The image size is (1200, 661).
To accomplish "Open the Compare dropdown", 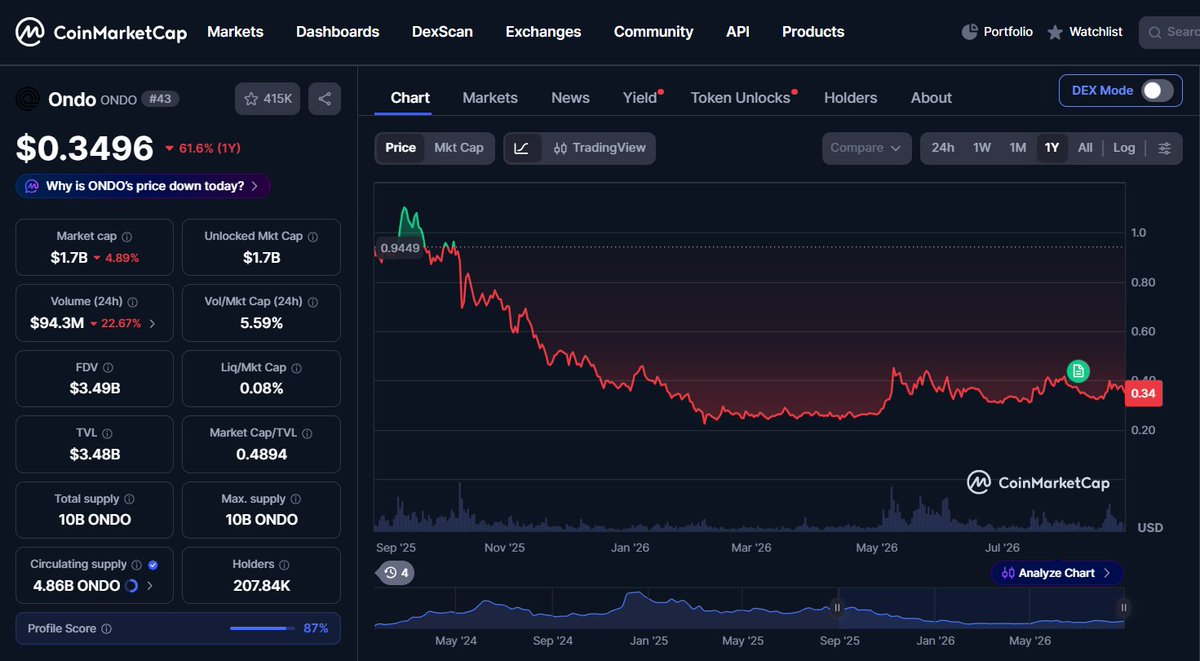I will coord(867,148).
